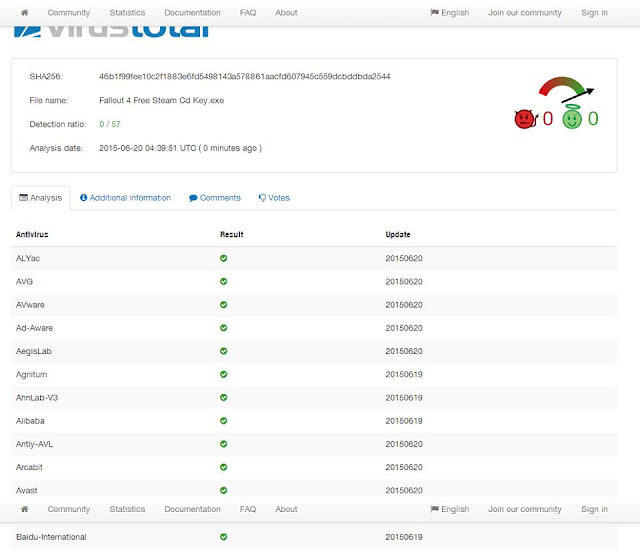The image size is (640, 552).
Task: Click the community score gauge
Action: click(x=566, y=89)
